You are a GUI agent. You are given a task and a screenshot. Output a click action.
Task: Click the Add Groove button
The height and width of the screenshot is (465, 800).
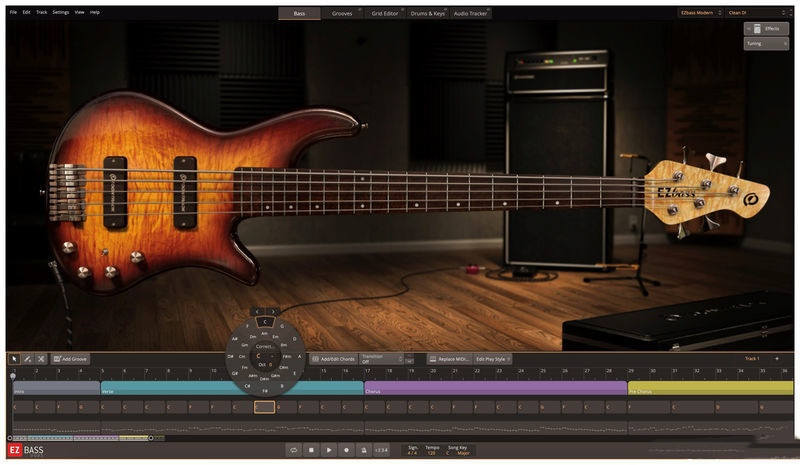tap(70, 359)
